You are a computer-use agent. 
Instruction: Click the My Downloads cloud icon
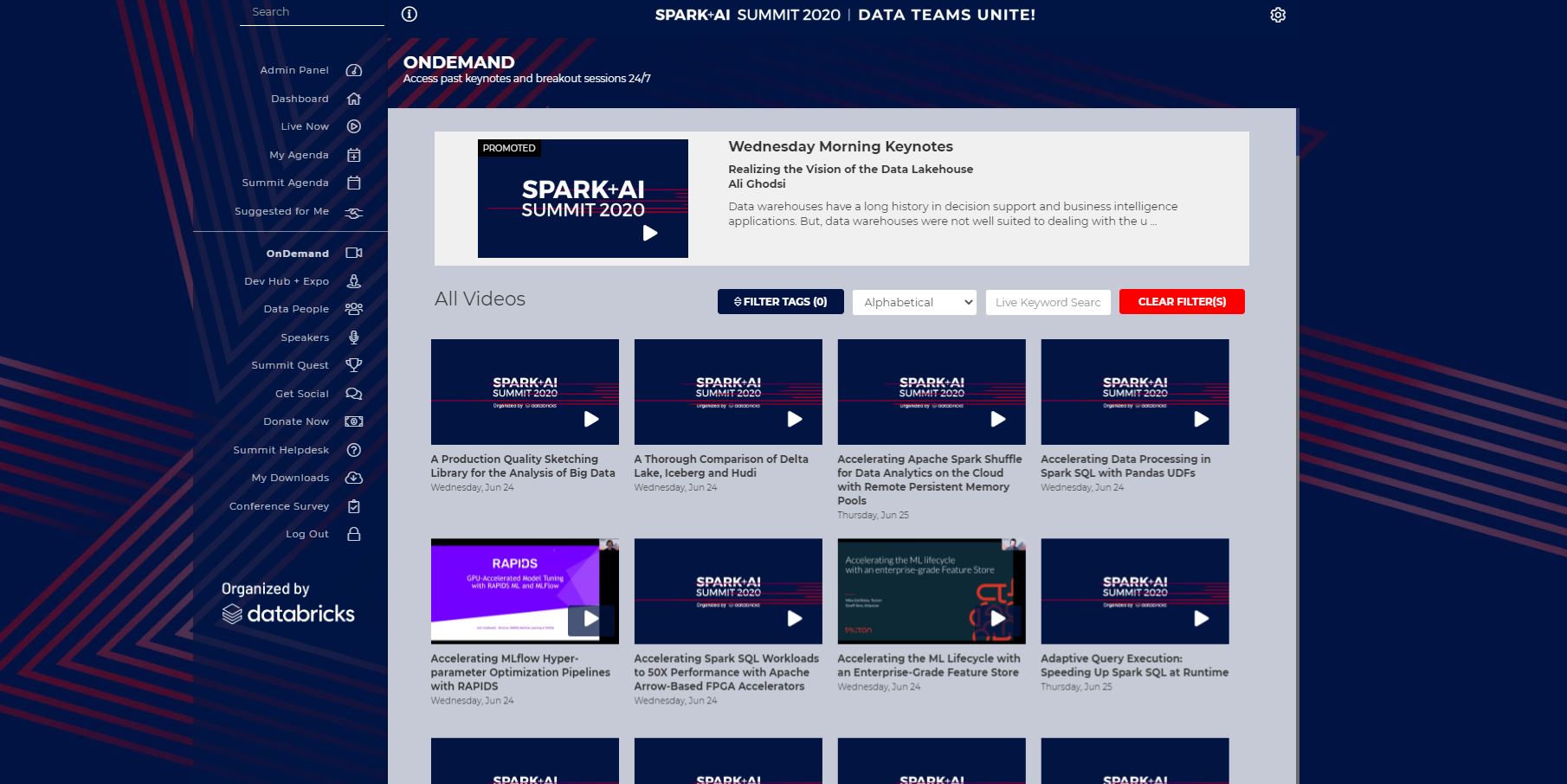tap(353, 478)
